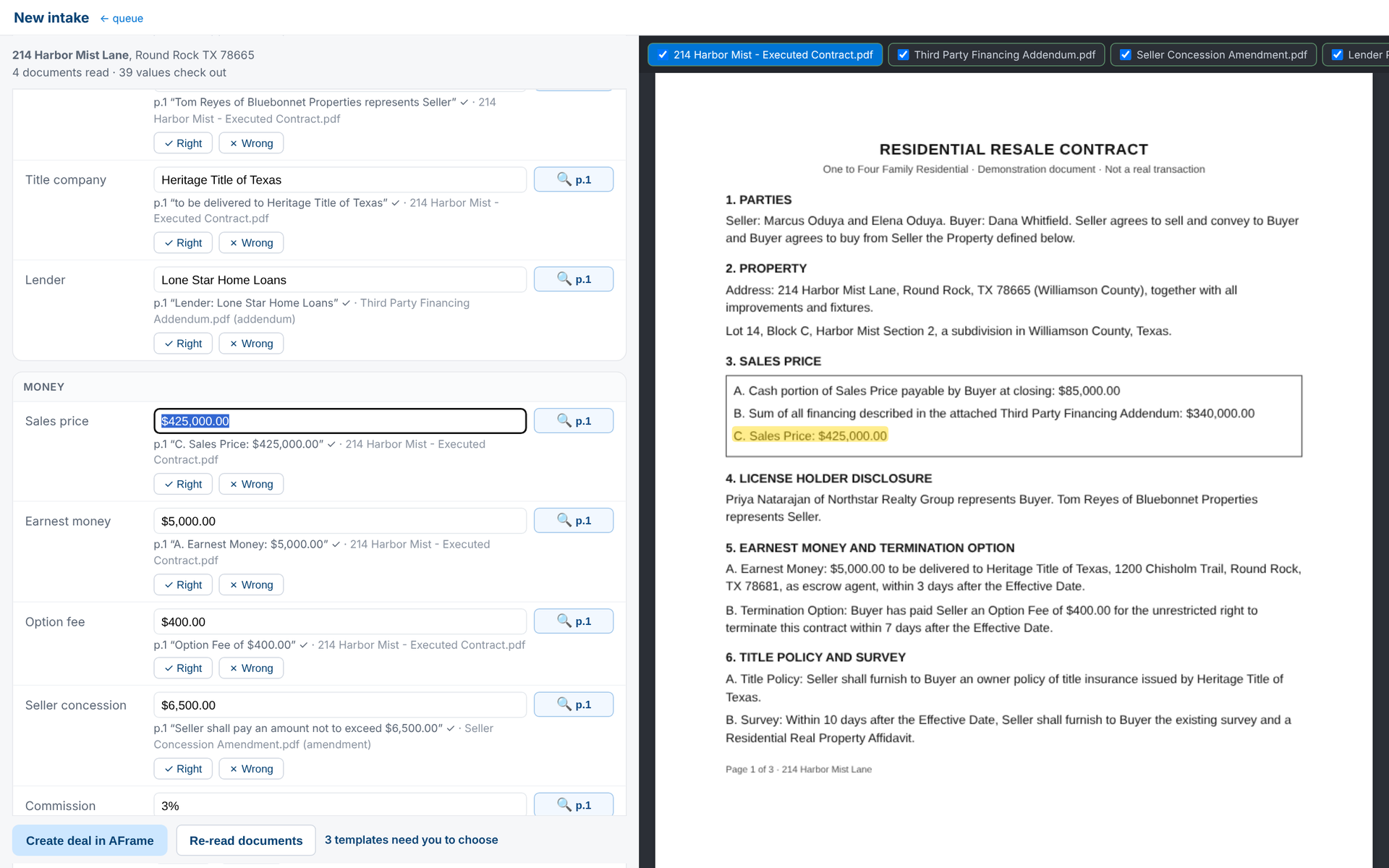This screenshot has height=868, width=1389.
Task: Click the Earnest money input field
Action: tap(340, 521)
